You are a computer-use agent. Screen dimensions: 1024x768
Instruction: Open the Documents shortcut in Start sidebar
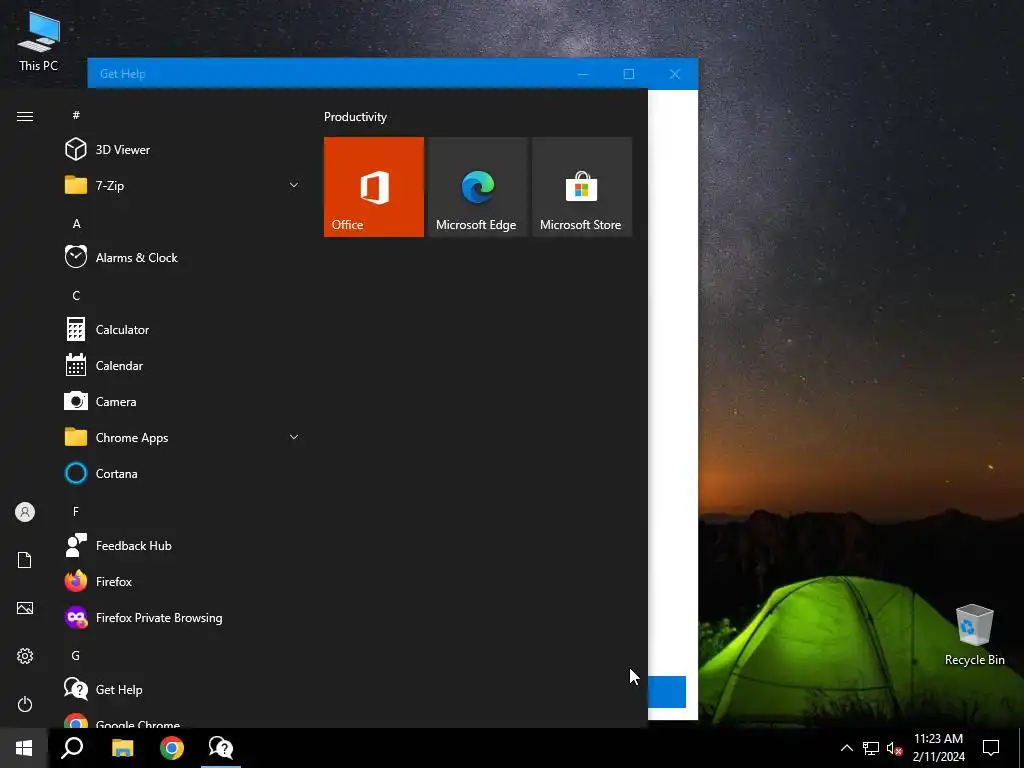pyautogui.click(x=25, y=560)
